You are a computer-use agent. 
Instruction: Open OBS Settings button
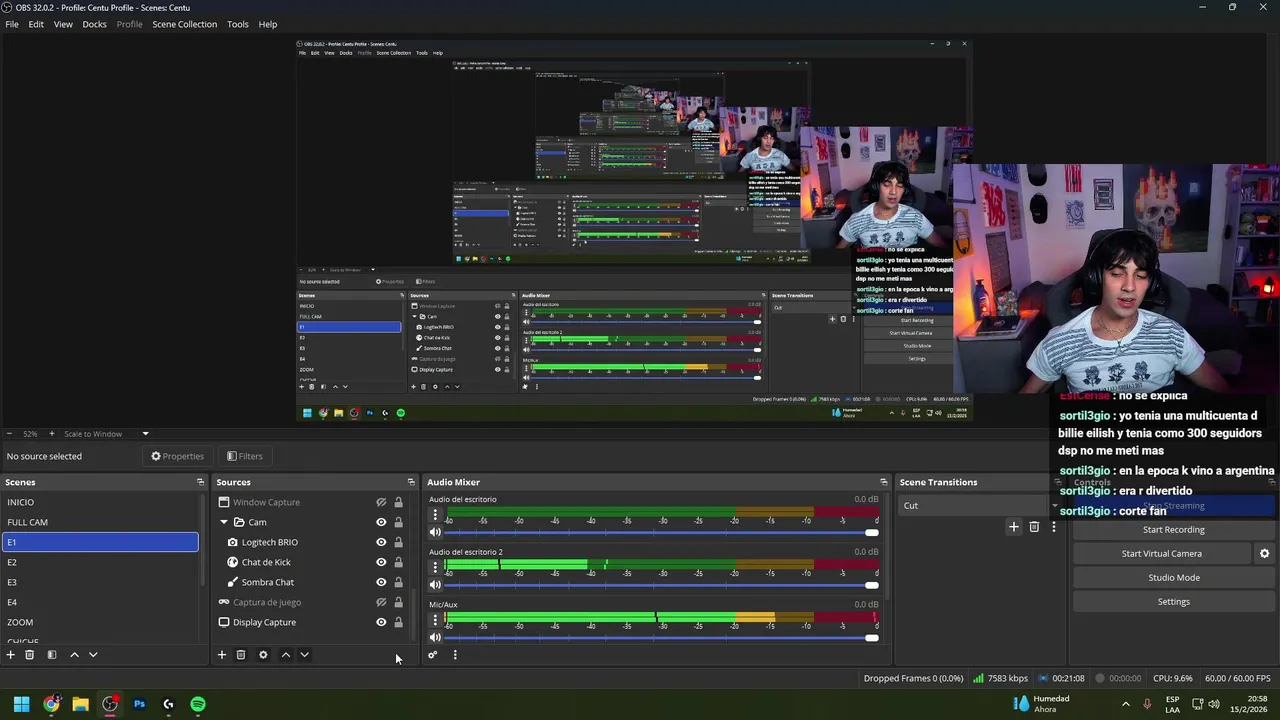tap(1174, 601)
